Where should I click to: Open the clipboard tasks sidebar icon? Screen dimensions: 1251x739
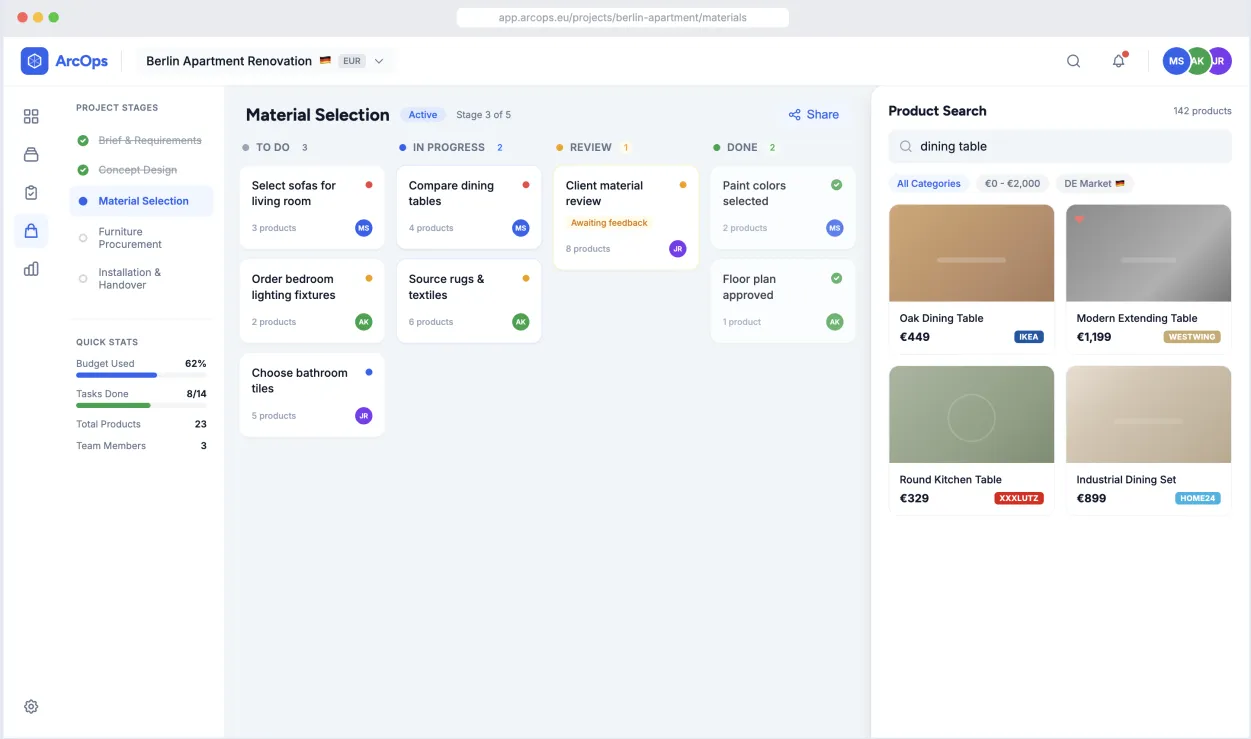pyautogui.click(x=31, y=193)
